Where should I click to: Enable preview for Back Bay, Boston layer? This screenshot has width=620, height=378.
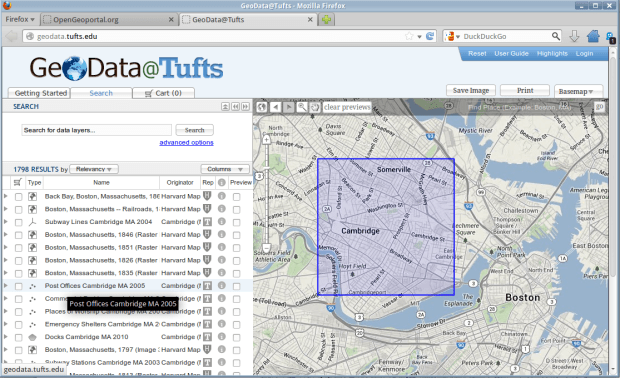pyautogui.click(x=236, y=197)
